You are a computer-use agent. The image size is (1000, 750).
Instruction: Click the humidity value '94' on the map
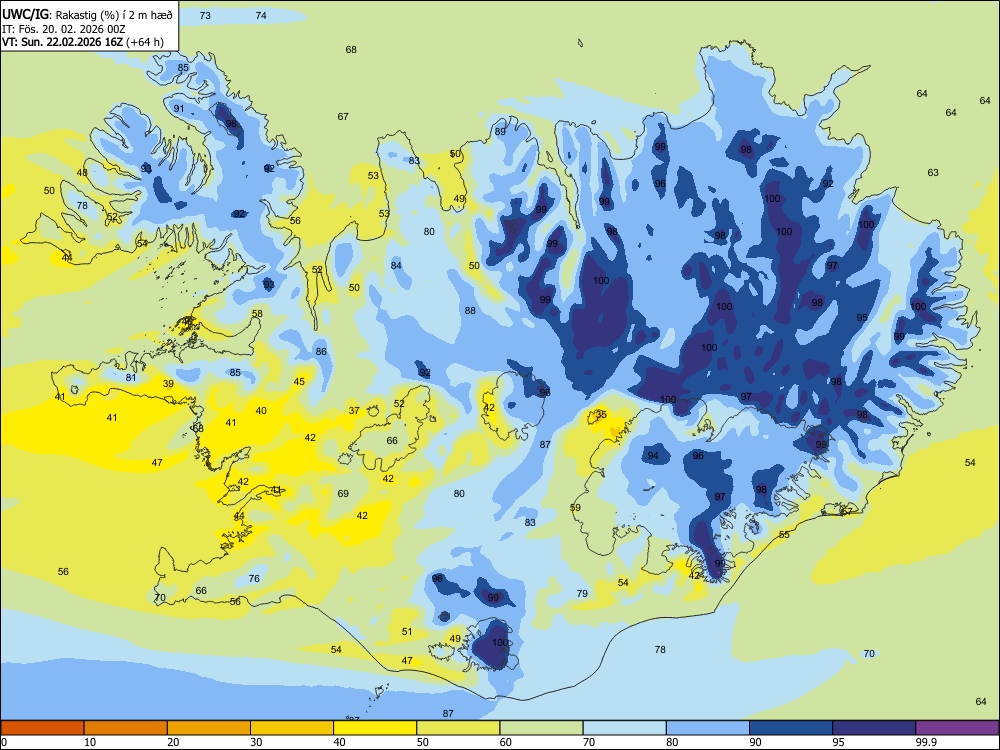653,455
